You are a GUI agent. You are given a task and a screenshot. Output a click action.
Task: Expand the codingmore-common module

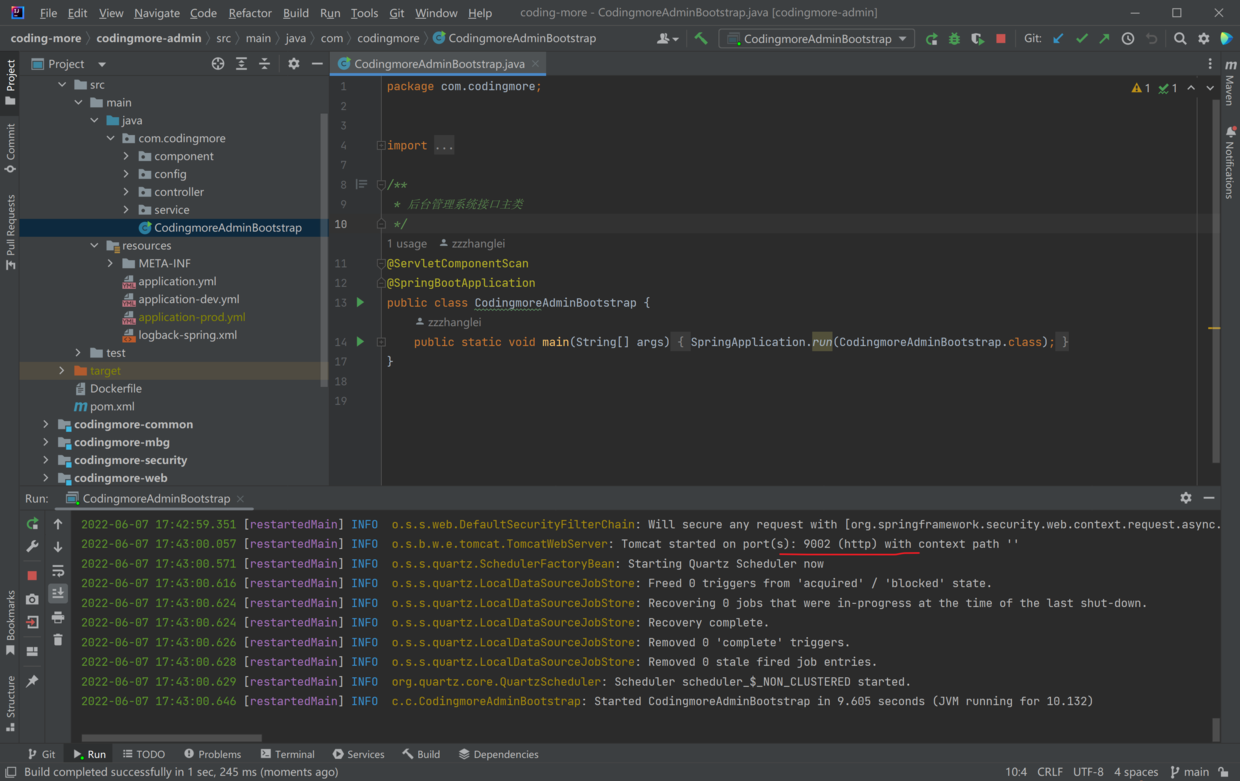pyautogui.click(x=46, y=424)
